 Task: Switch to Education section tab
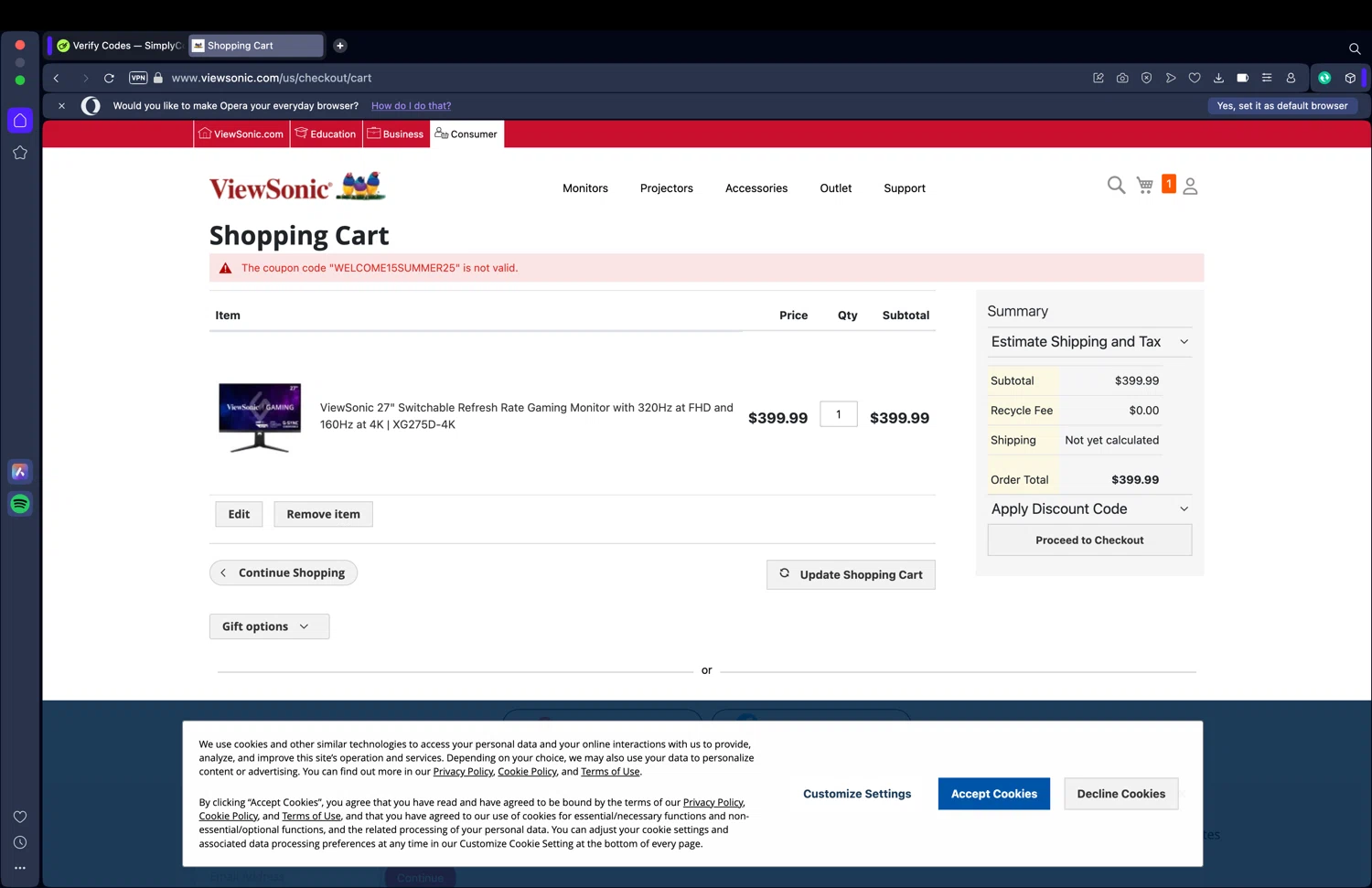(x=326, y=134)
